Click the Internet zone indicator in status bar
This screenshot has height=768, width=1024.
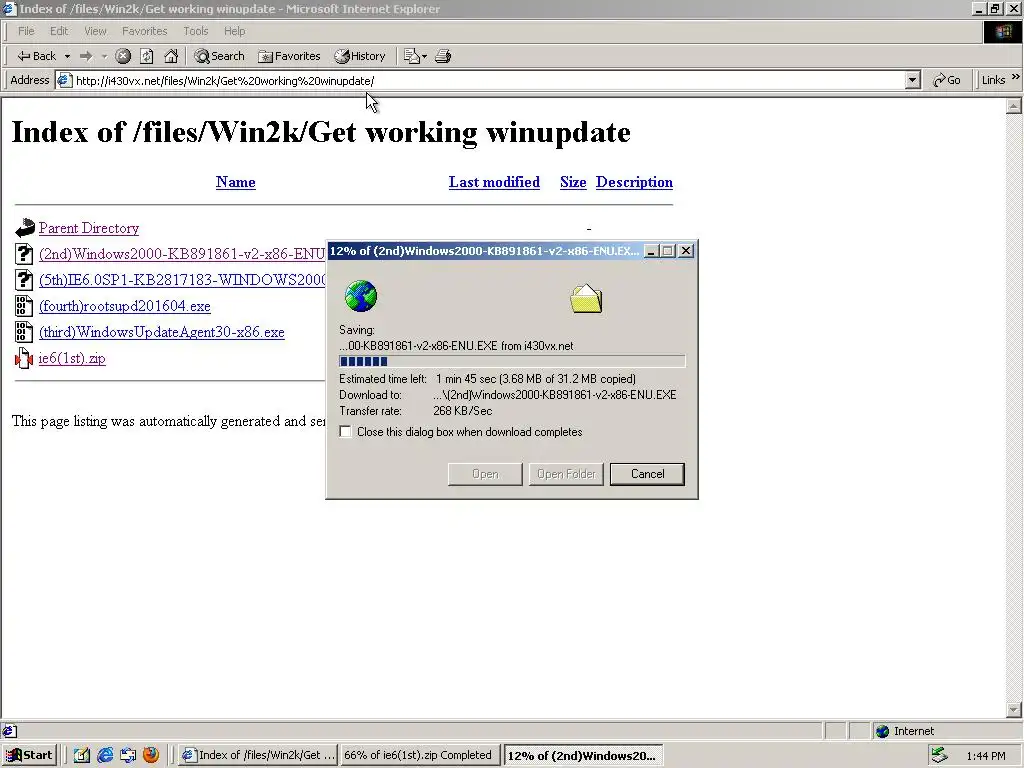tap(905, 731)
